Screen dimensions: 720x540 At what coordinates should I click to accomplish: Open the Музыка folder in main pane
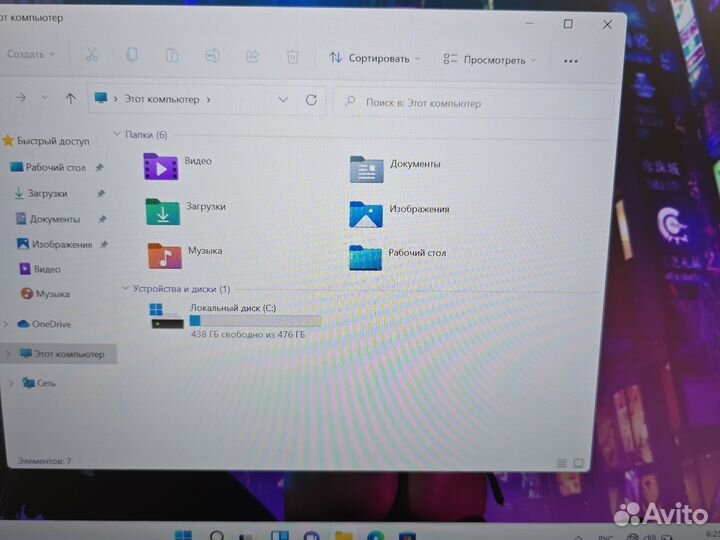(x=164, y=255)
